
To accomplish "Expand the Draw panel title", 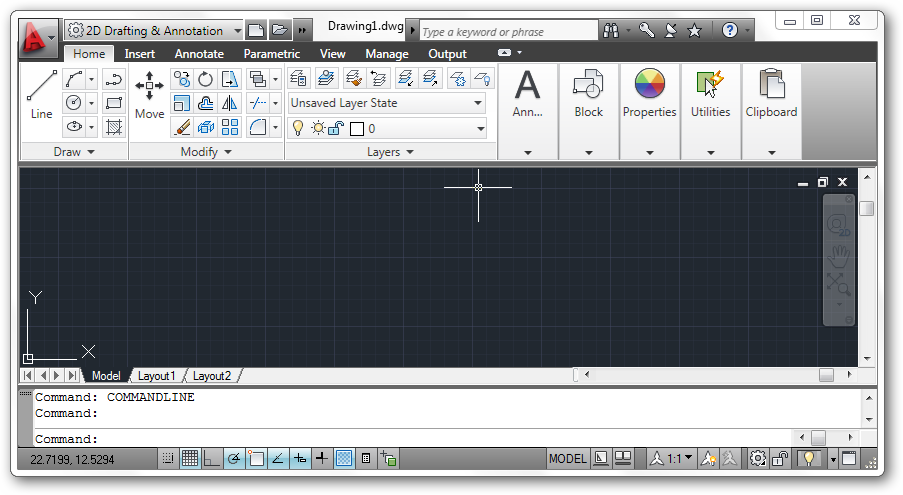I will (x=74, y=152).
